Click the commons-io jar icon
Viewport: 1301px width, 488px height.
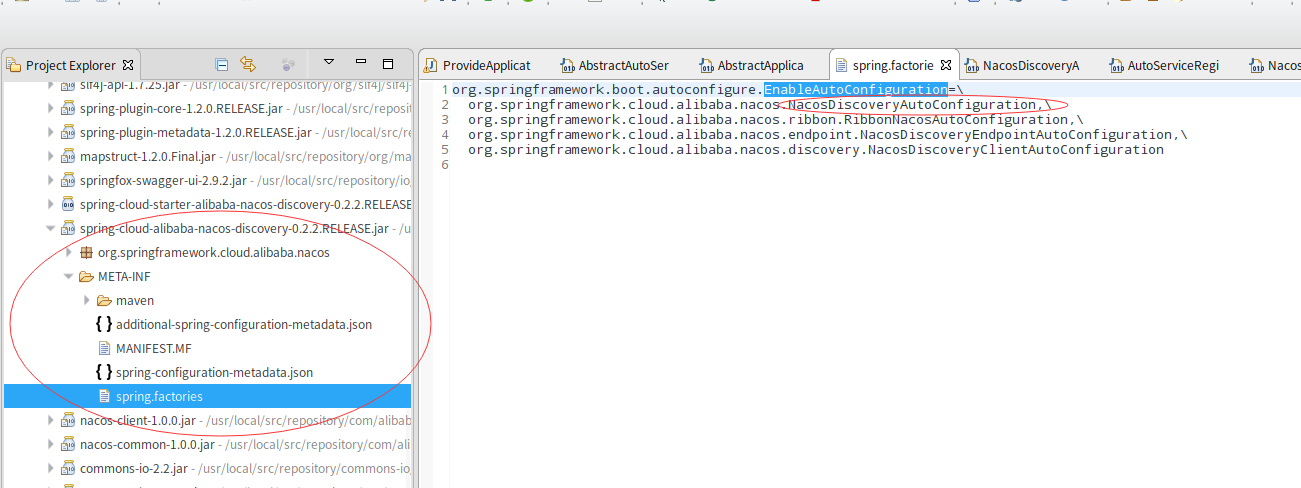point(69,468)
